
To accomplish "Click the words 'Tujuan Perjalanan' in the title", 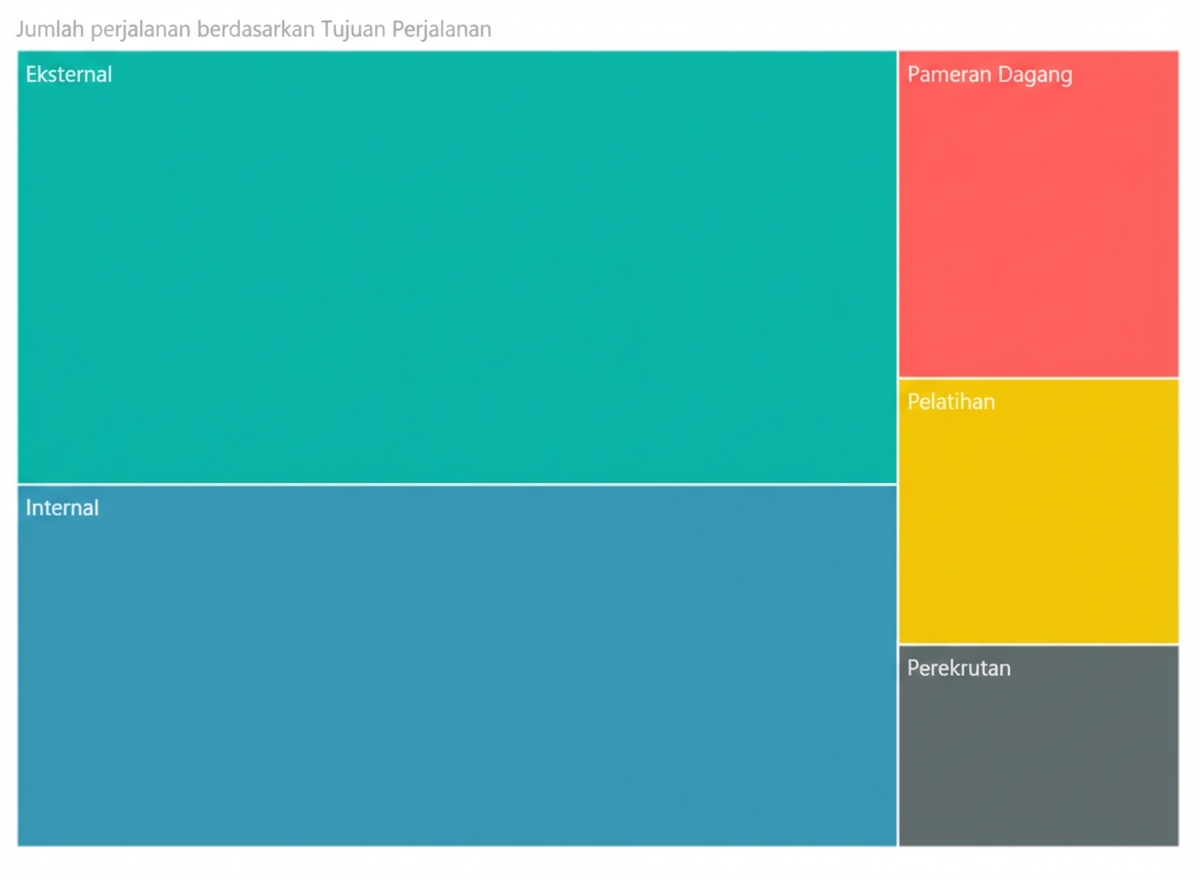I will click(405, 29).
